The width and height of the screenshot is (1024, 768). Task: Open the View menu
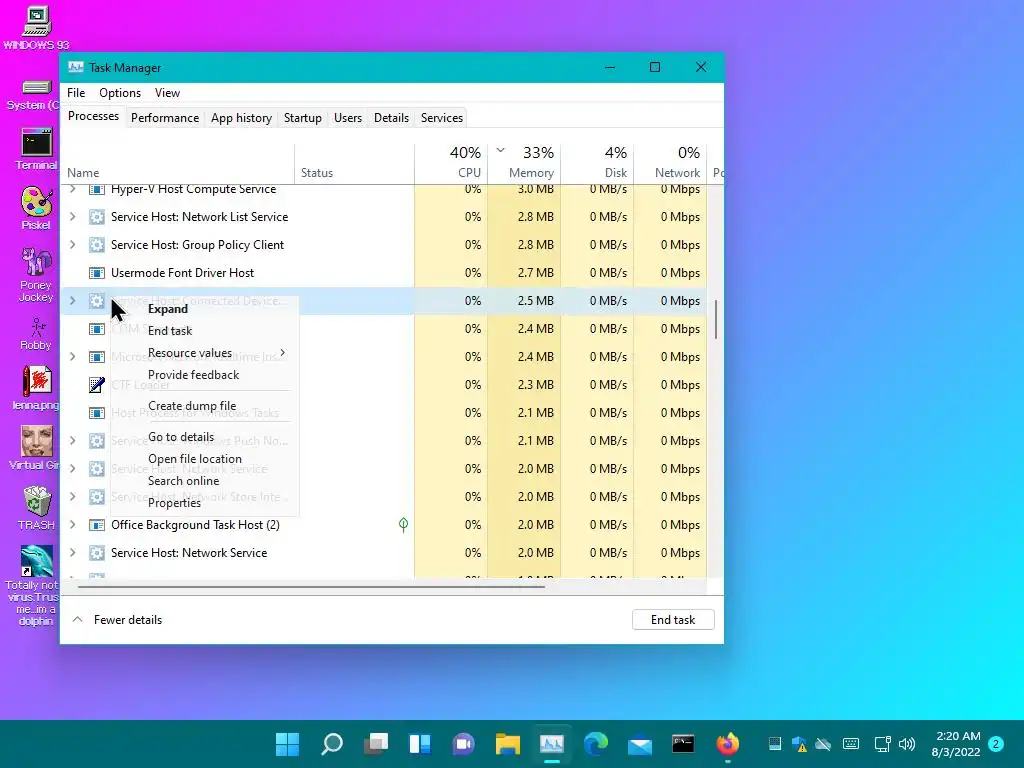click(x=167, y=93)
